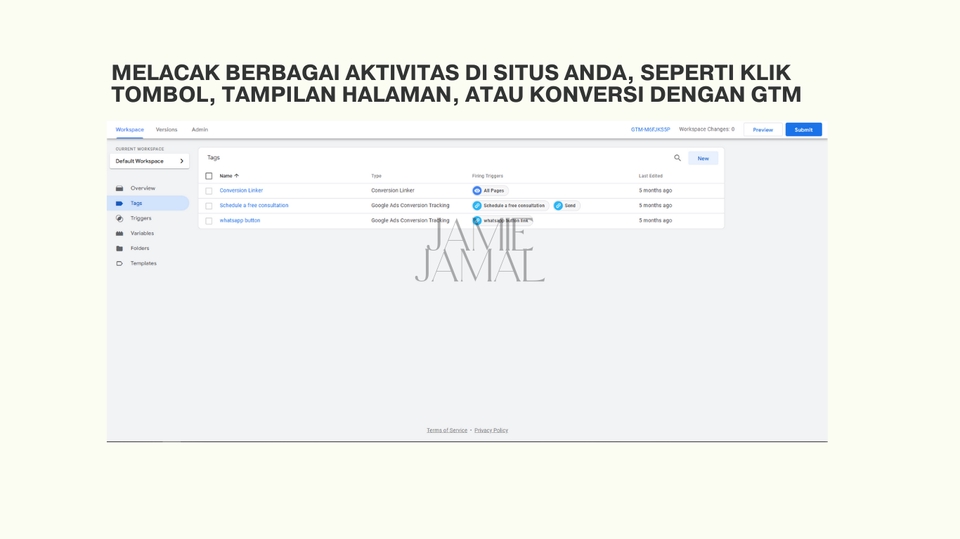Image resolution: width=960 pixels, height=539 pixels.
Task: Open Folders in the sidebar menu
Action: tap(140, 248)
